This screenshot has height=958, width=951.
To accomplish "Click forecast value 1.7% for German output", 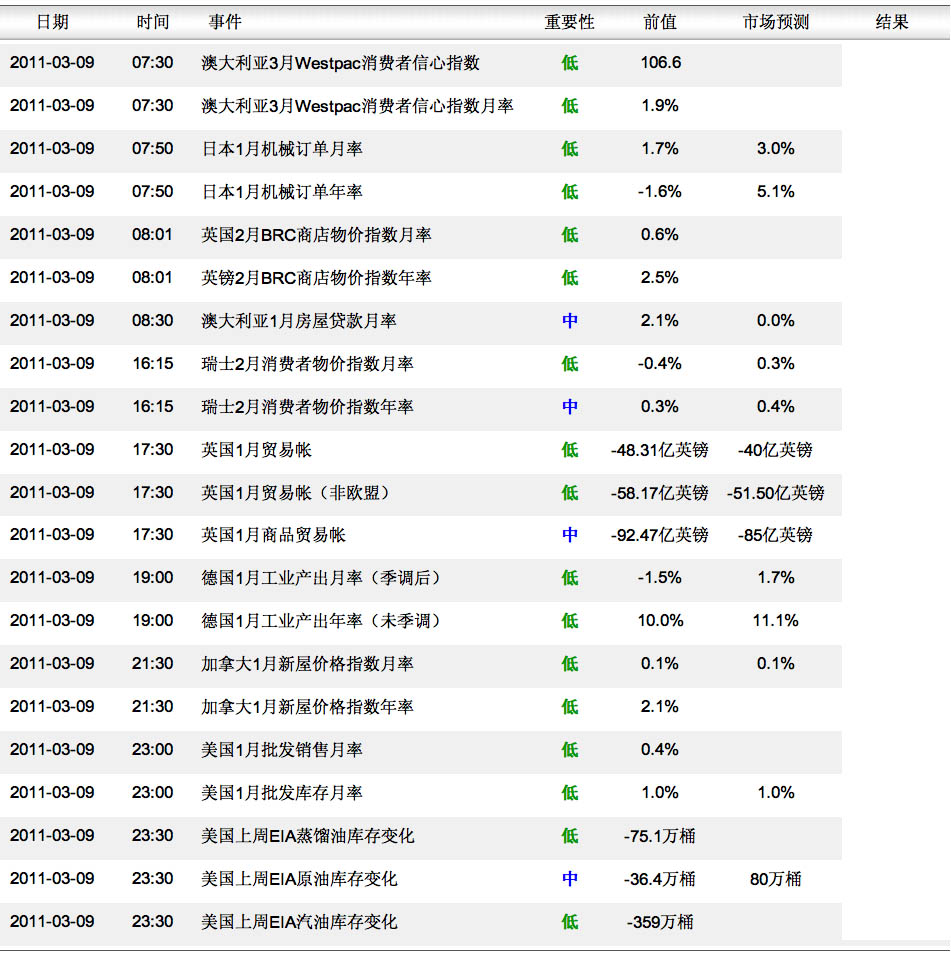I will 776,577.
